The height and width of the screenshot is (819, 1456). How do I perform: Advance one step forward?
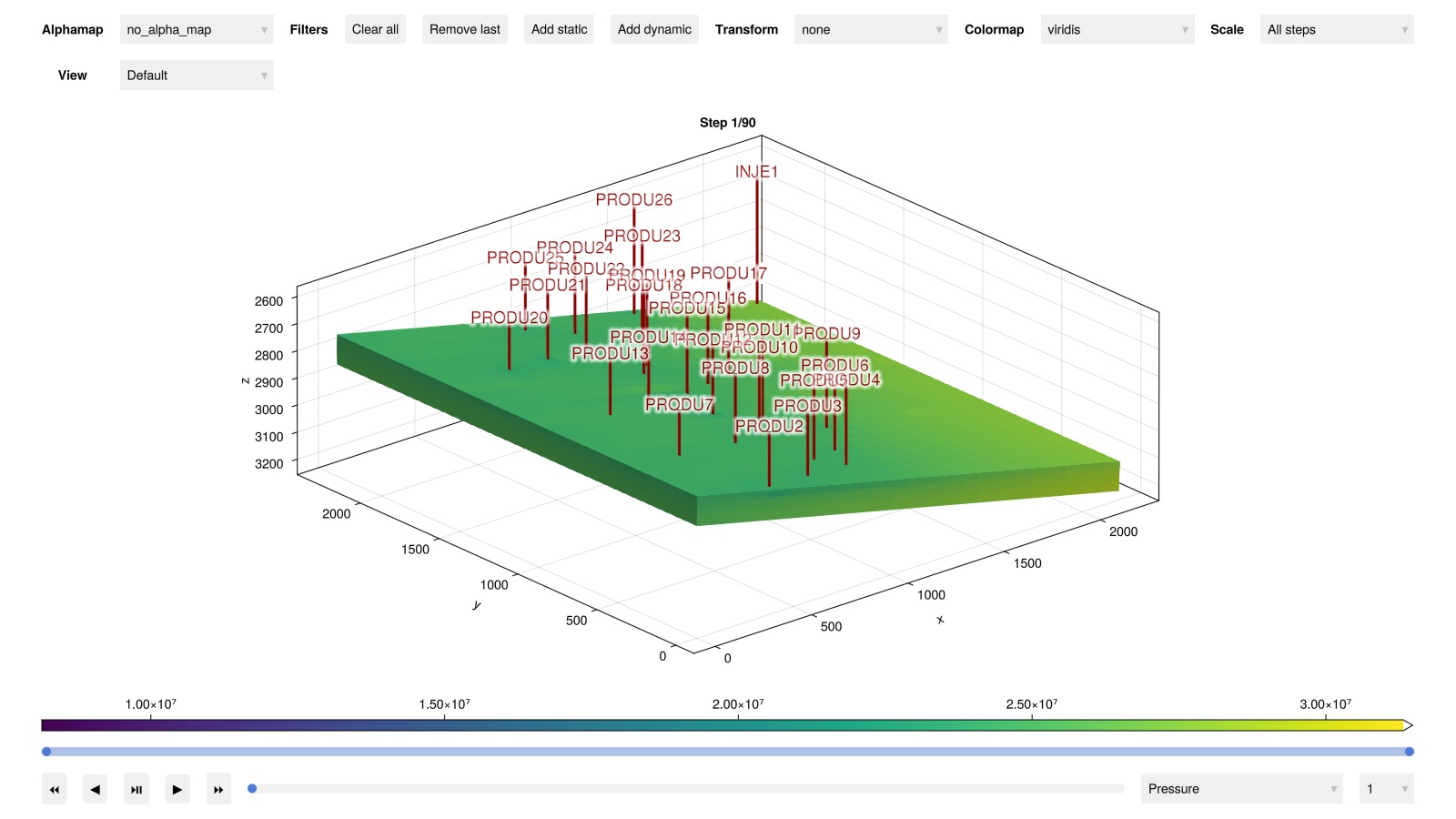click(177, 789)
